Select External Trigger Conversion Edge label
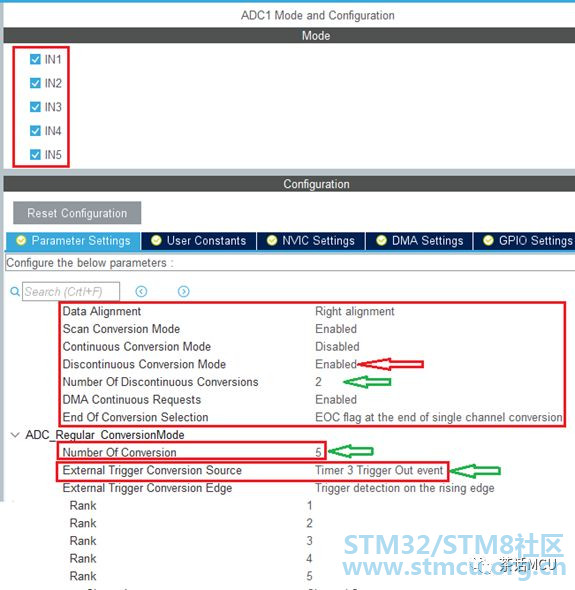The image size is (575, 590). click(x=147, y=488)
